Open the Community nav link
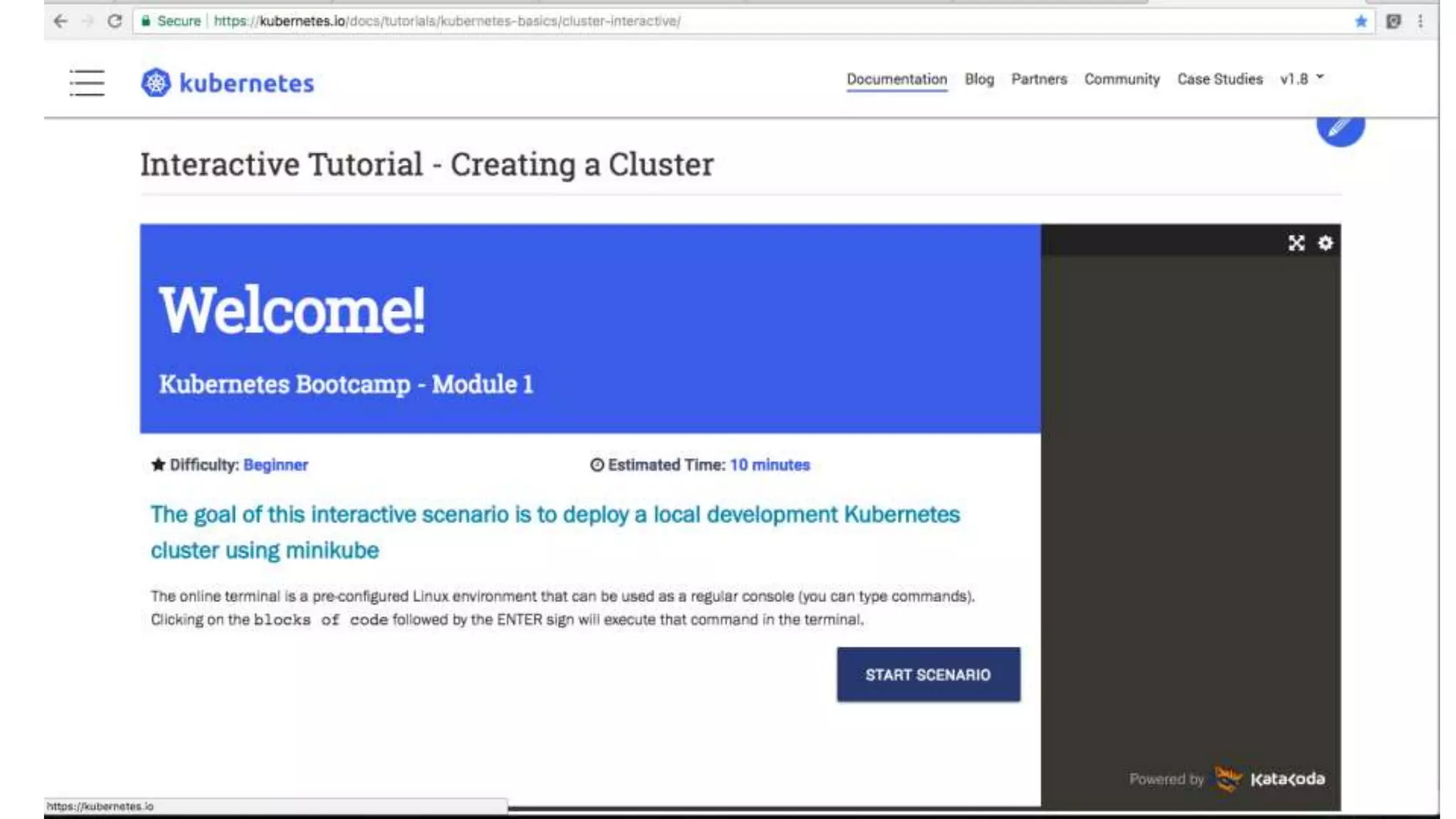Image resolution: width=1456 pixels, height=819 pixels. click(x=1121, y=79)
